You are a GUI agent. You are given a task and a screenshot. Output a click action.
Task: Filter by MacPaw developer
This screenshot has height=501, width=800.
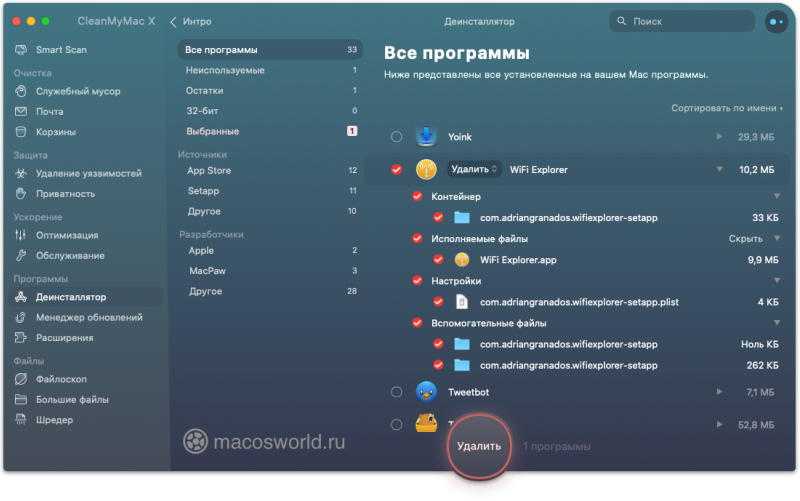pyautogui.click(x=270, y=271)
